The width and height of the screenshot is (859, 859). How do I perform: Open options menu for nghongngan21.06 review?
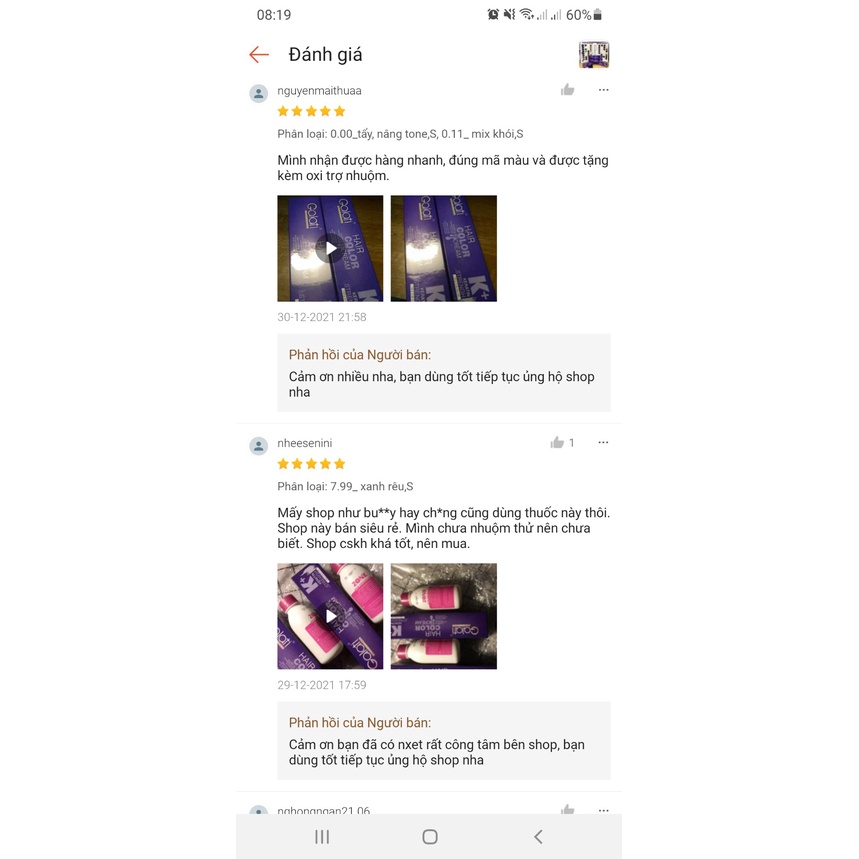[603, 810]
